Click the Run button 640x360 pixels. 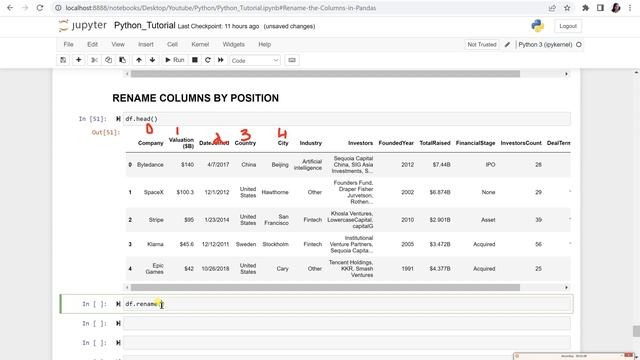(175, 60)
